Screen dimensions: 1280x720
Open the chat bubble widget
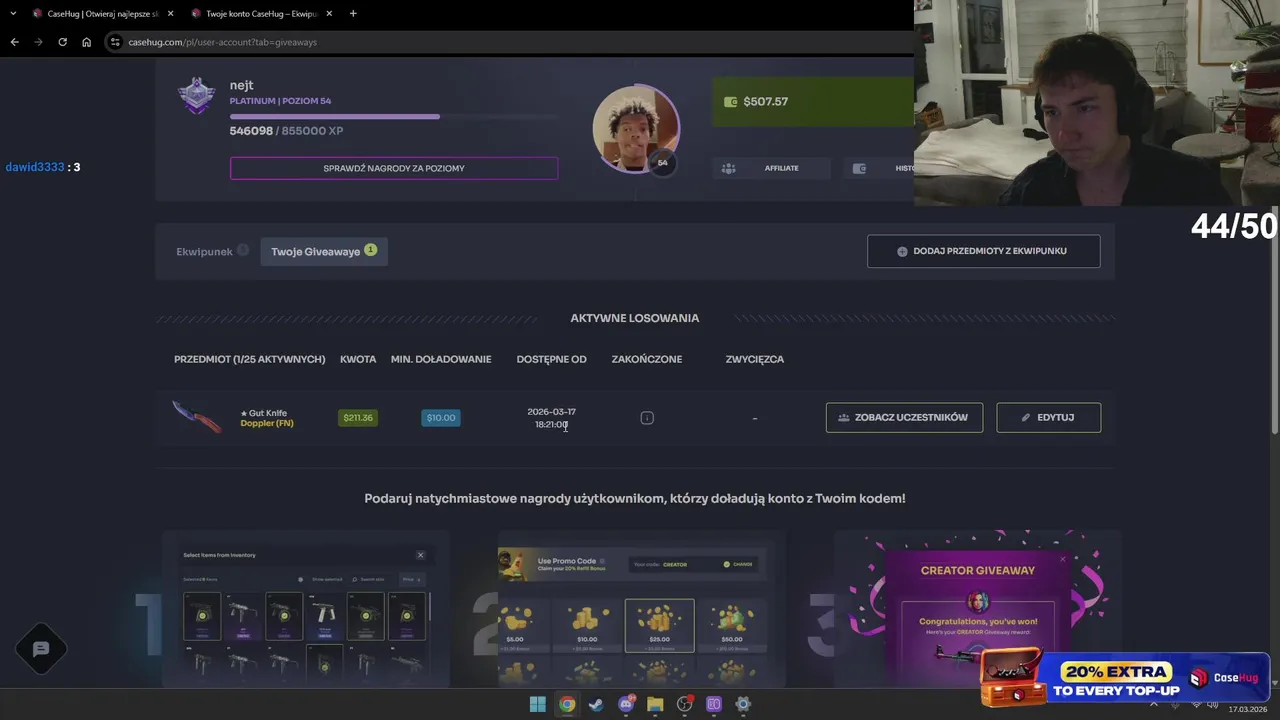coord(41,649)
